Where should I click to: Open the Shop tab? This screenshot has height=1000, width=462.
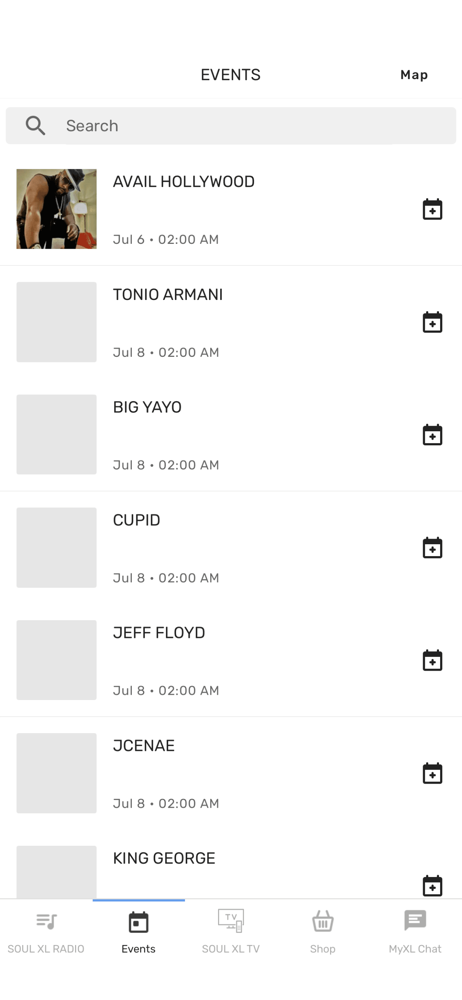point(323,932)
